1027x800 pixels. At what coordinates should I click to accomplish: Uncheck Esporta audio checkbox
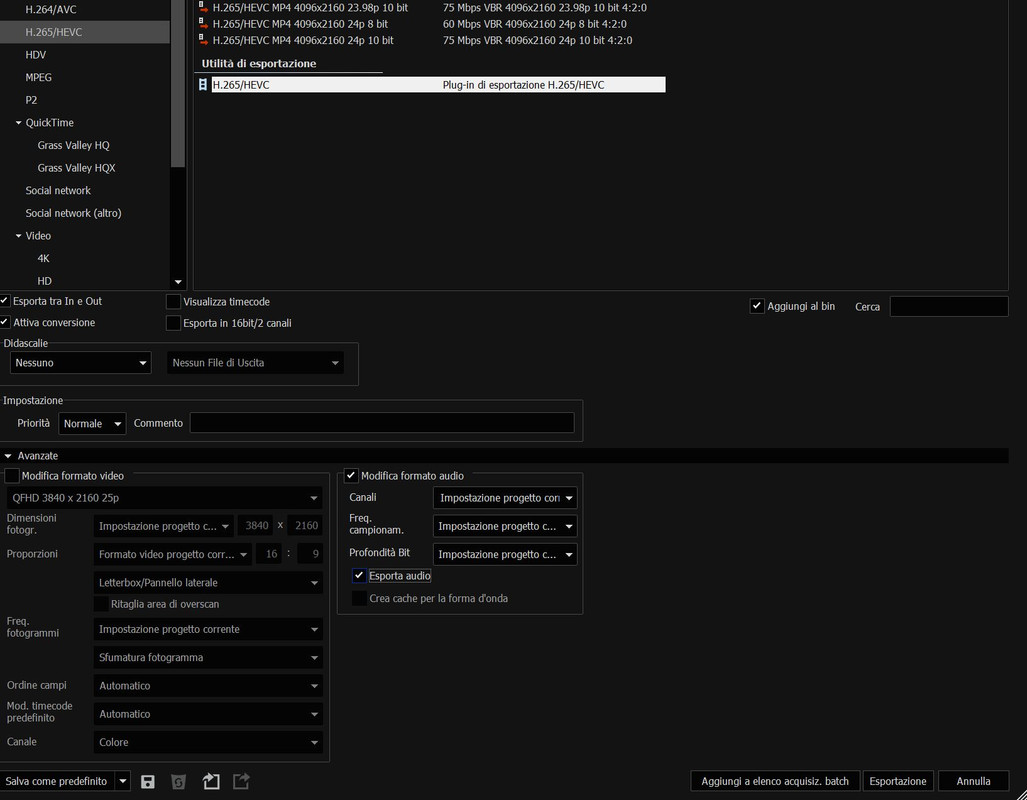coord(359,576)
